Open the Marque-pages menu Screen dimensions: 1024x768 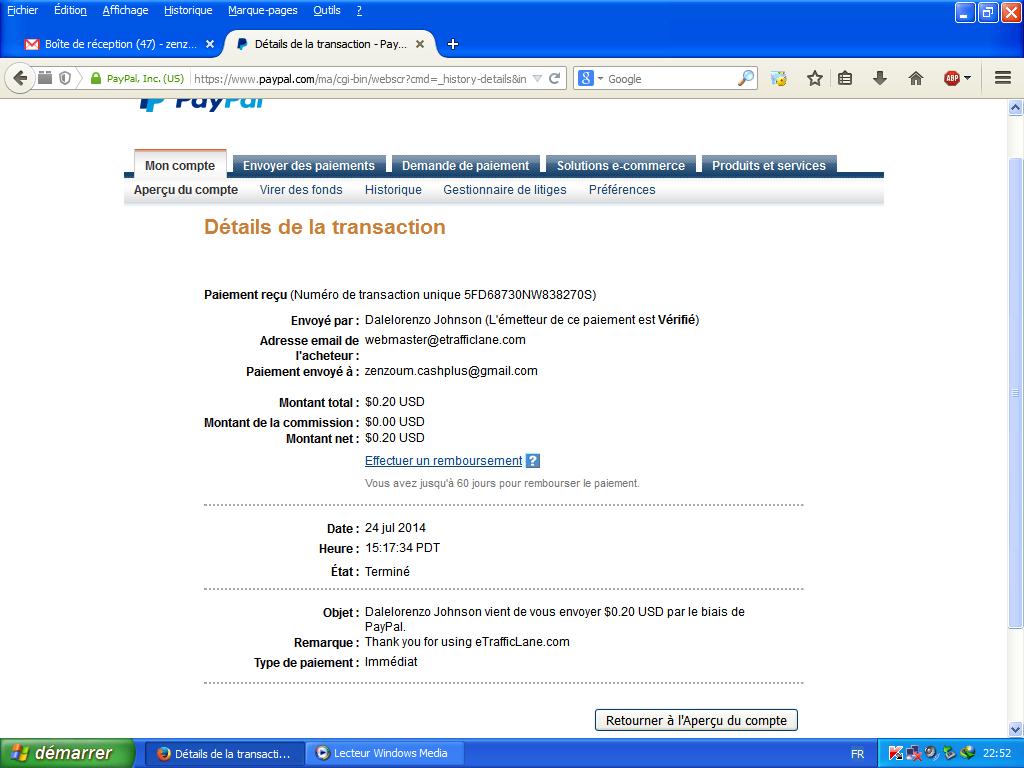[x=263, y=10]
